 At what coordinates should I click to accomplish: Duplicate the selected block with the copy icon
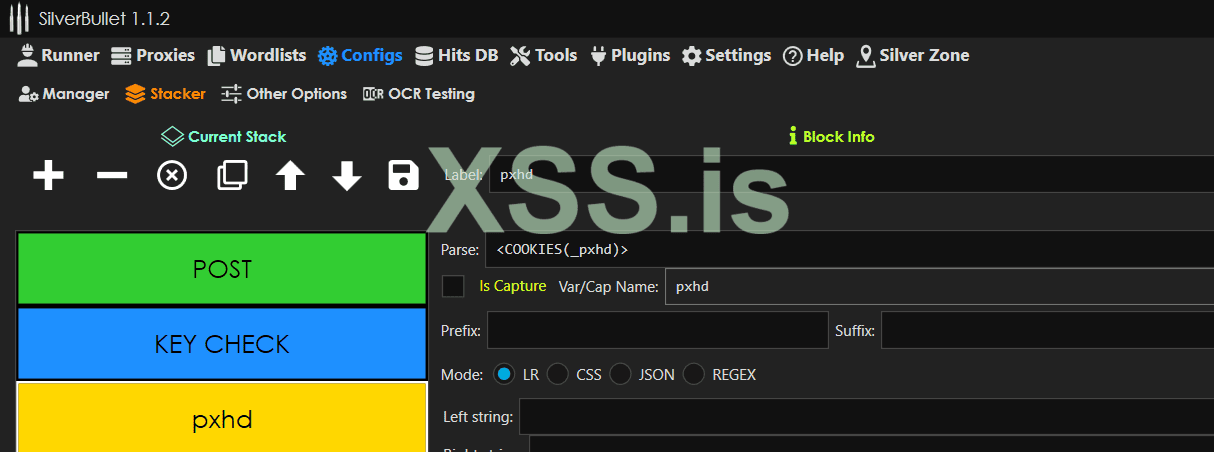[232, 176]
